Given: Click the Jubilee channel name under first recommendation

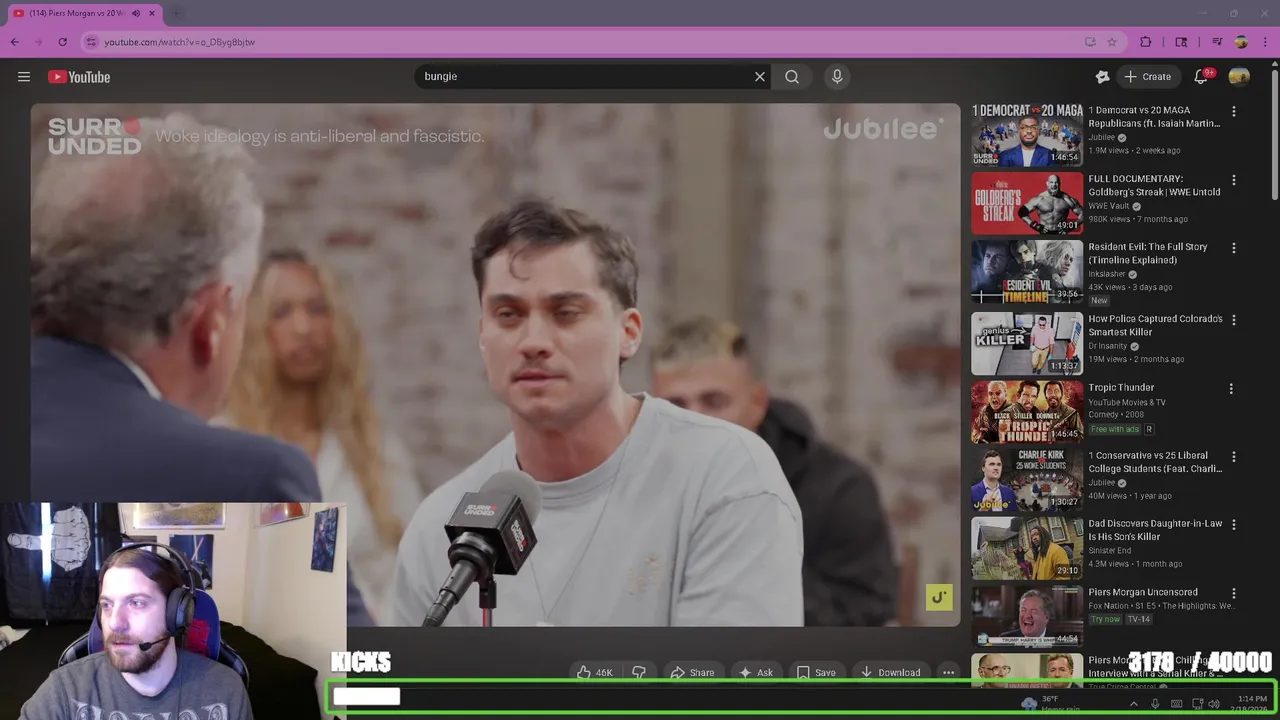Looking at the screenshot, I should pyautogui.click(x=1101, y=138).
